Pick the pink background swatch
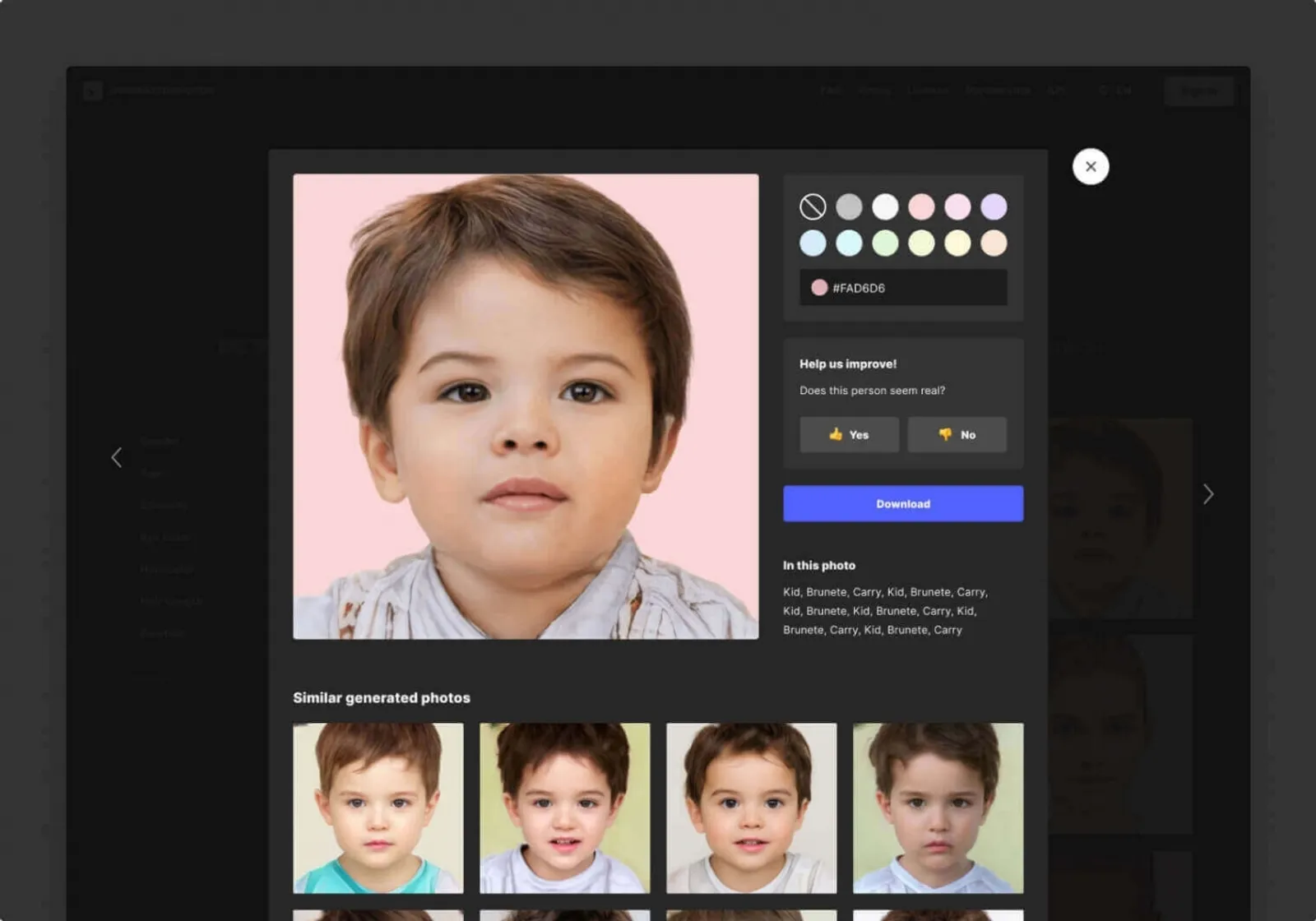Viewport: 1316px width, 921px height. 921,206
